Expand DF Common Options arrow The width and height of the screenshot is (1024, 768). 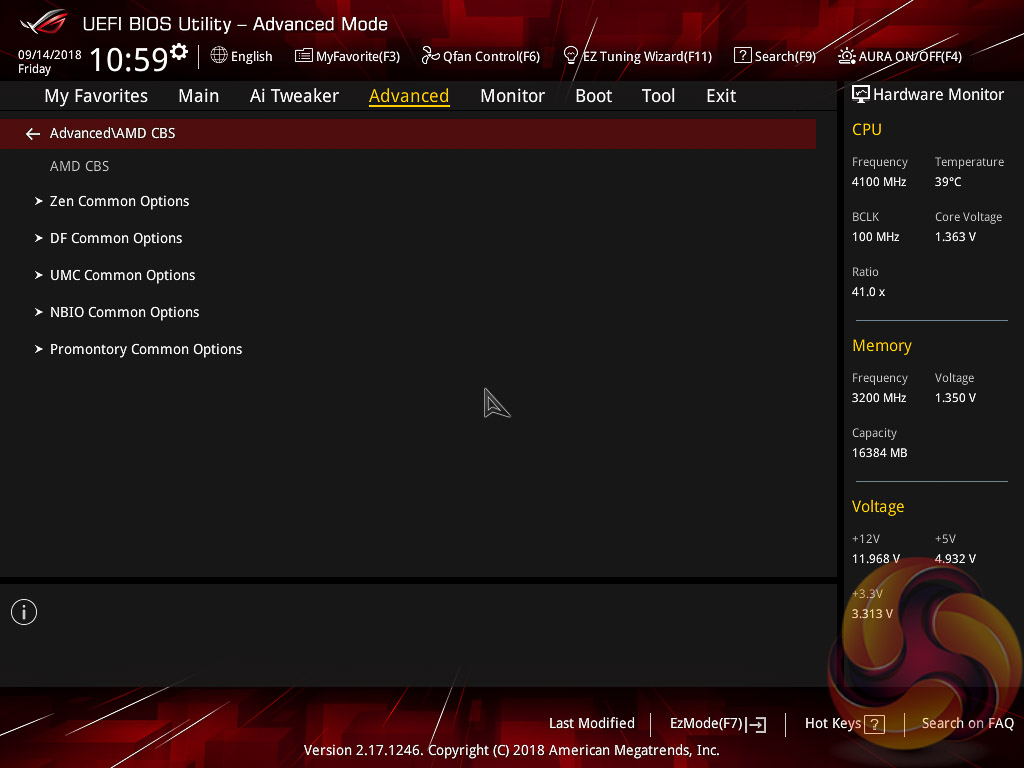point(39,238)
